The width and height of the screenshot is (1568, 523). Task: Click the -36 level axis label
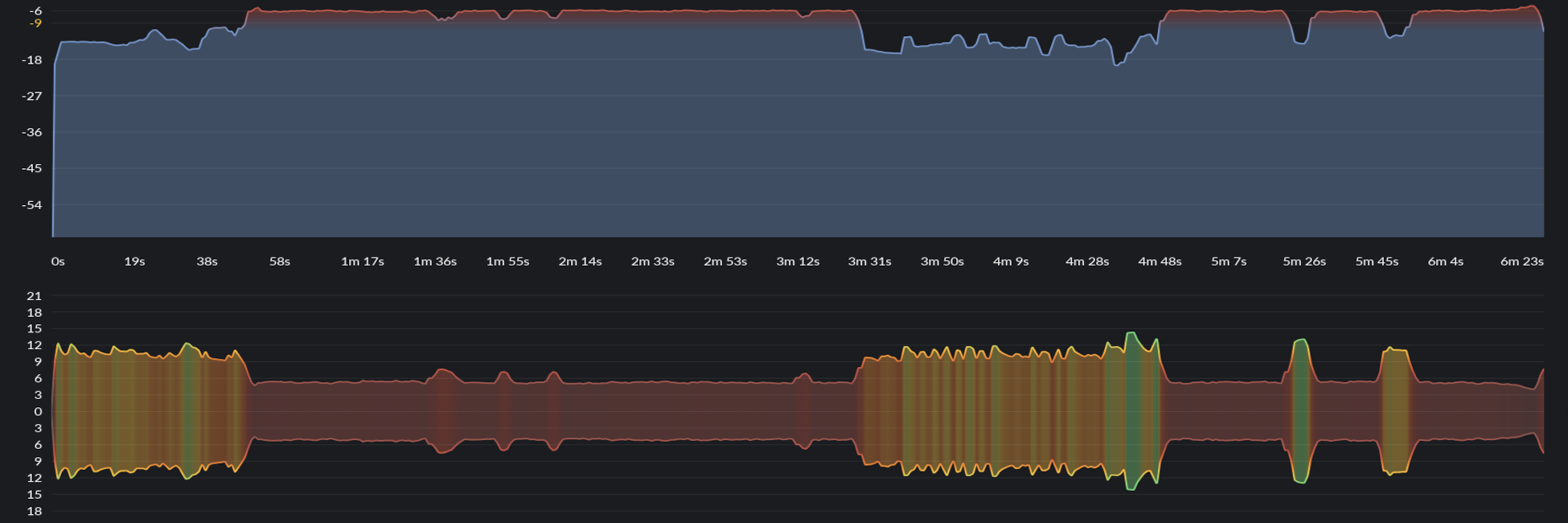coord(32,133)
